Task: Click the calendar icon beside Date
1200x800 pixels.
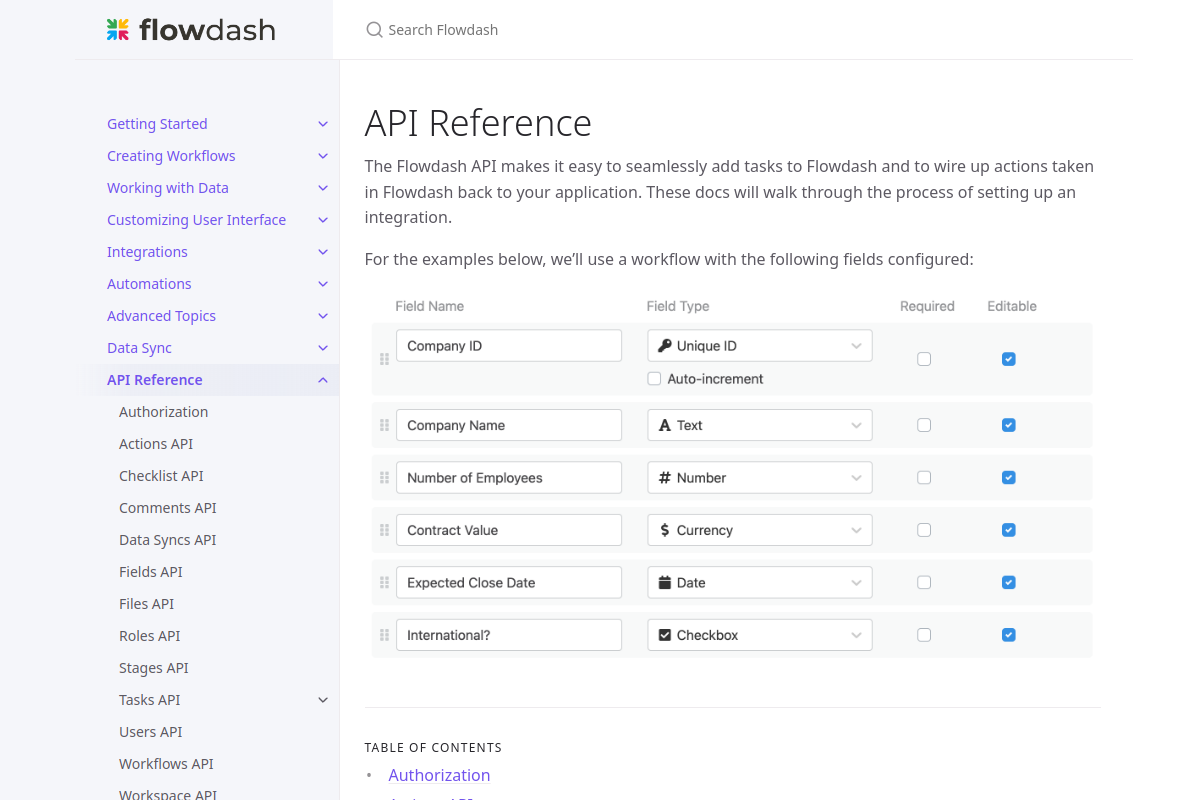Action: point(665,582)
